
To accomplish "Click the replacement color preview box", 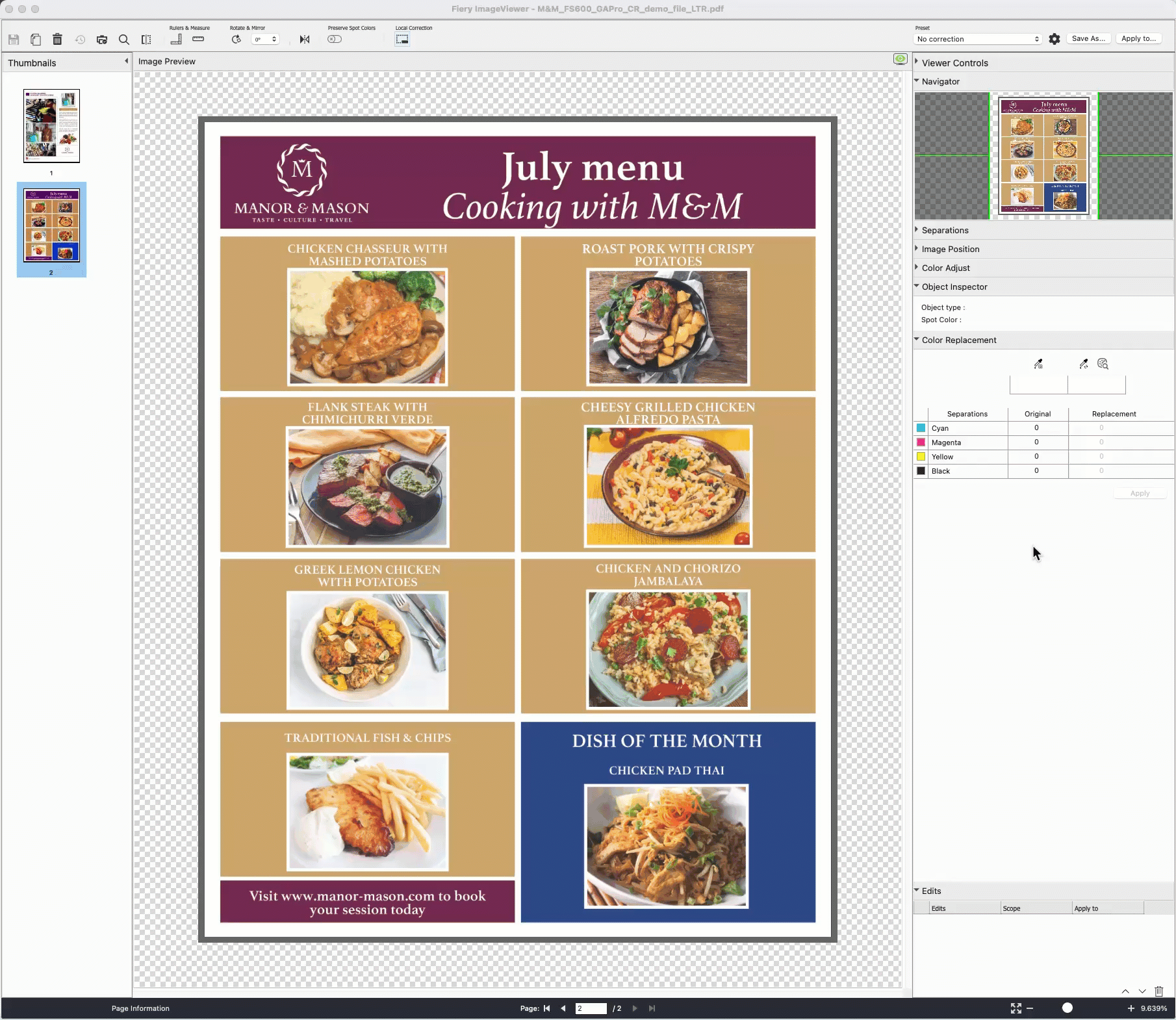I will pyautogui.click(x=1097, y=385).
